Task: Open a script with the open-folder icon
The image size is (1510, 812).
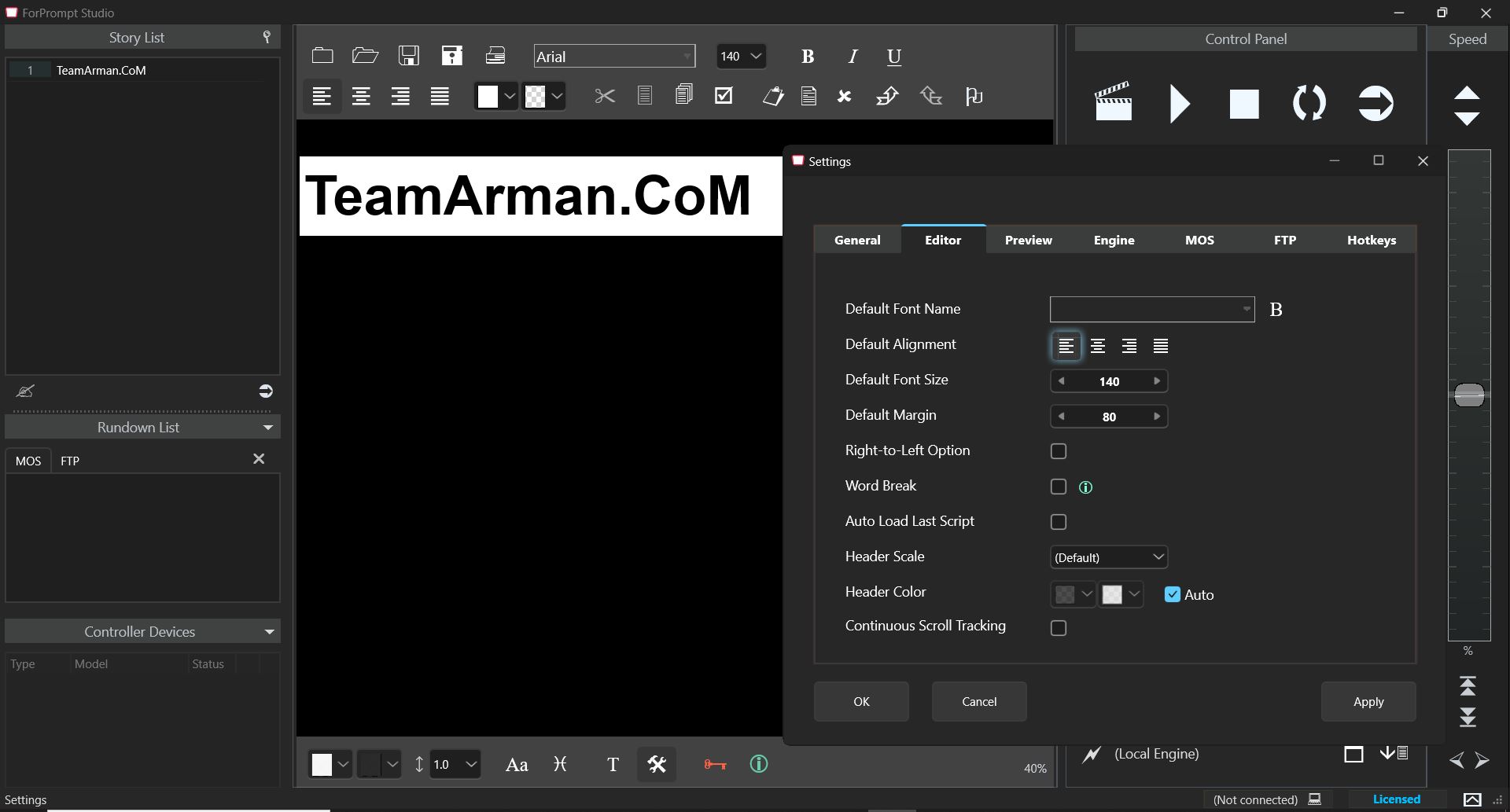Action: [365, 55]
